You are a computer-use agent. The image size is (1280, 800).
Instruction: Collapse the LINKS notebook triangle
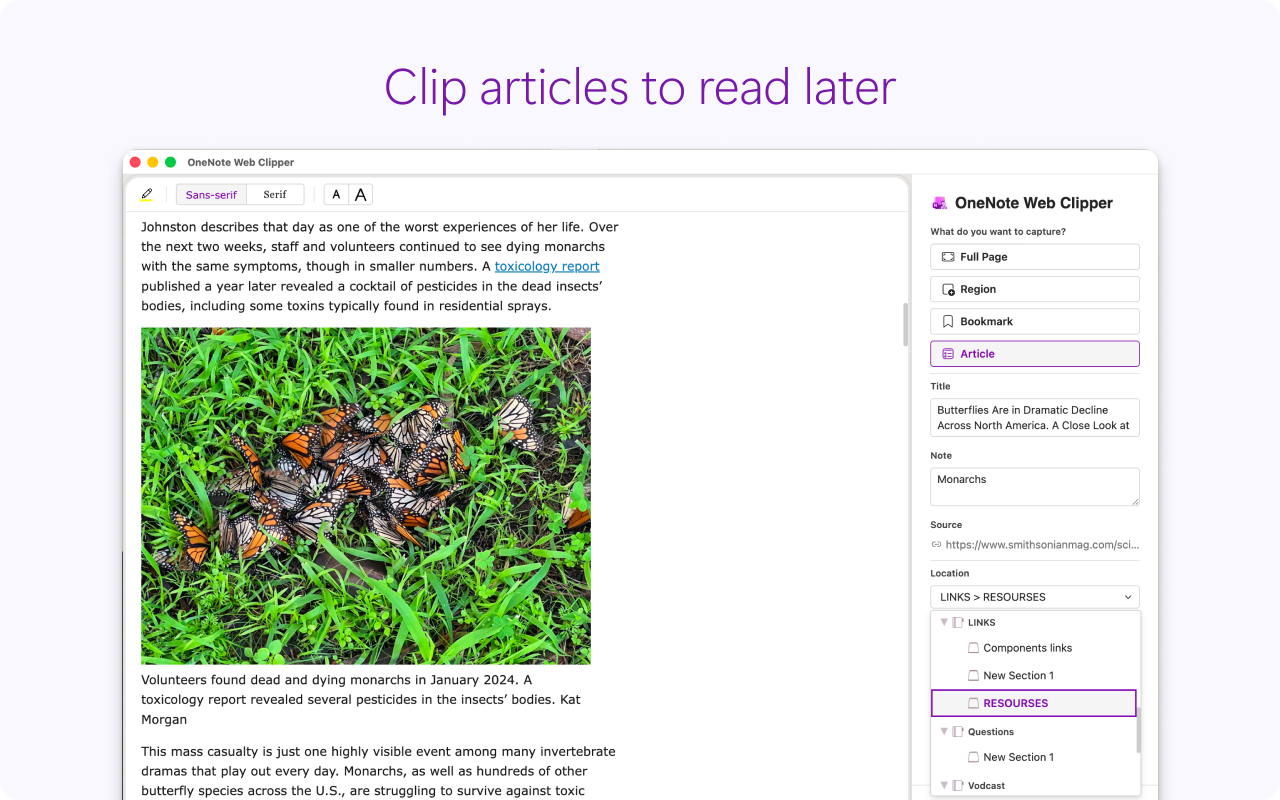click(x=943, y=622)
